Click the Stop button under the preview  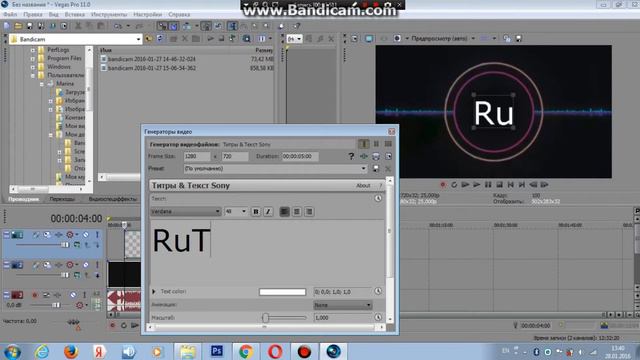coord(499,185)
